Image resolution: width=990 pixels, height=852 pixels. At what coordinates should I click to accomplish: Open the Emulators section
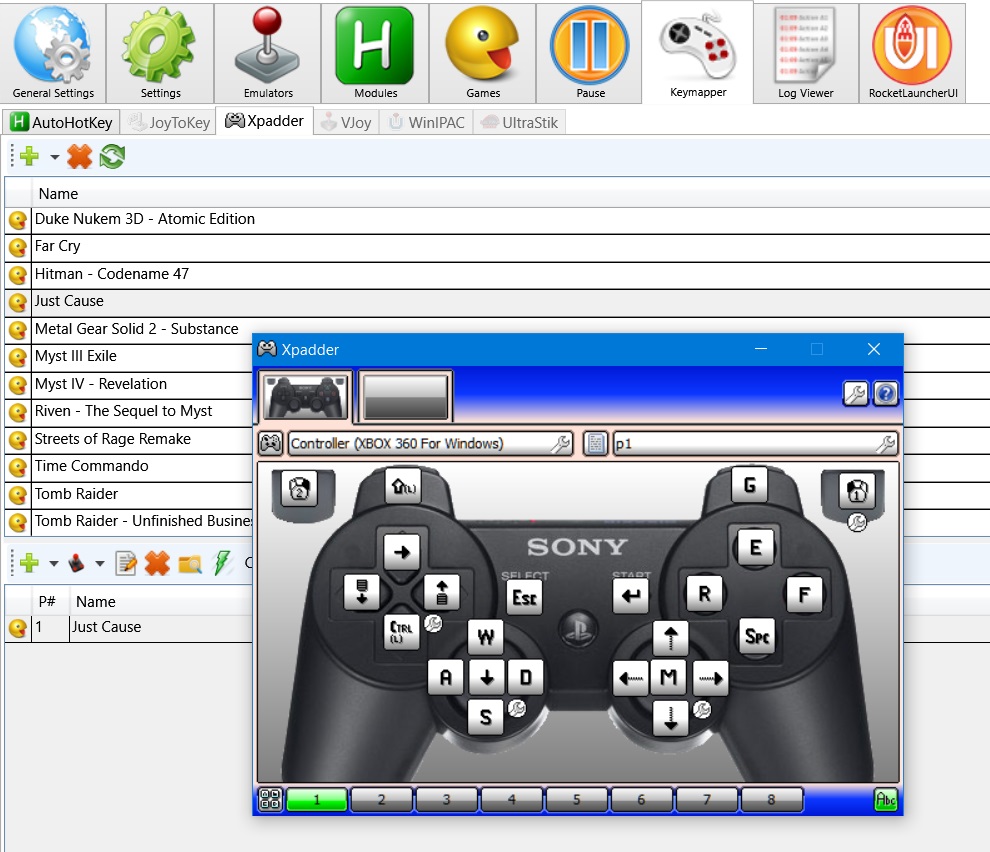[268, 52]
